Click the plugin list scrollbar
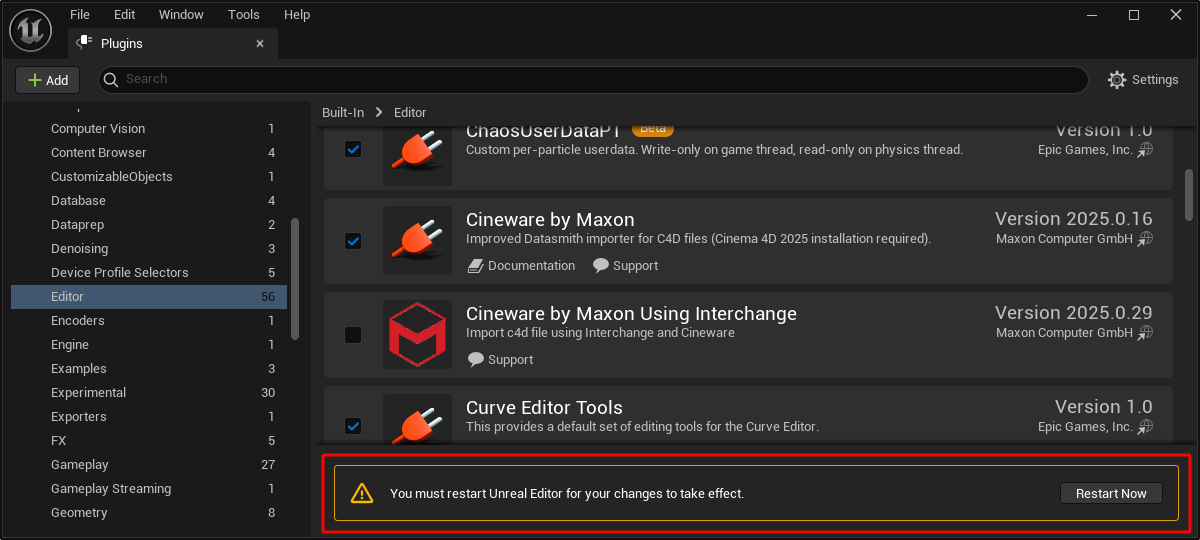 [x=1189, y=194]
